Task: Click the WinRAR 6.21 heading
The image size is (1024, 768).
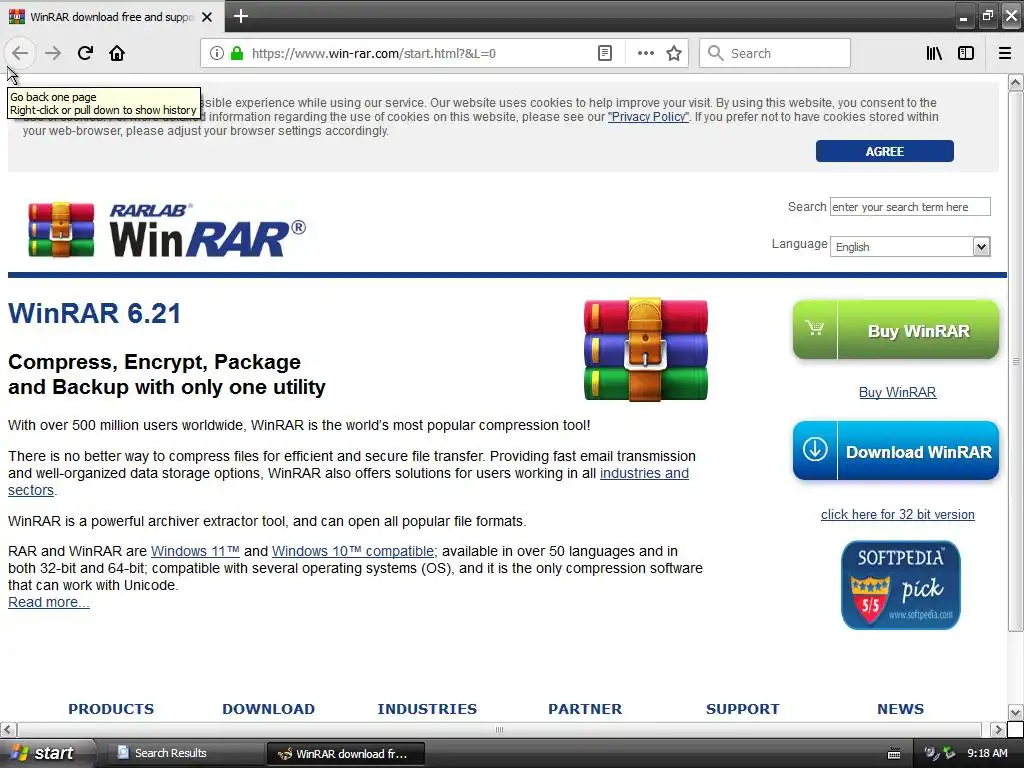Action: click(95, 313)
